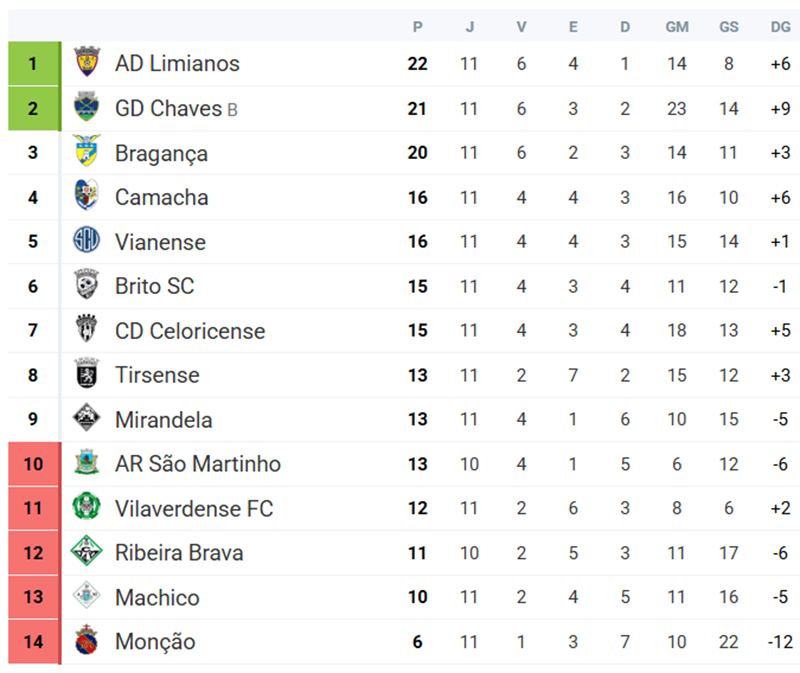Click the green position 1 badge
The height and width of the screenshot is (673, 800).
pyautogui.click(x=33, y=63)
